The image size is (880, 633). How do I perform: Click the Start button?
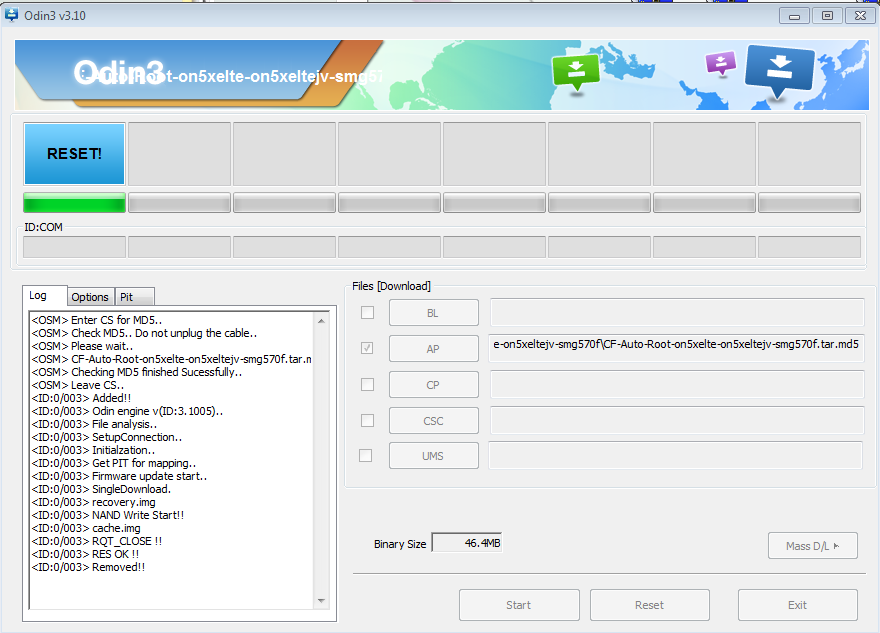[519, 605]
